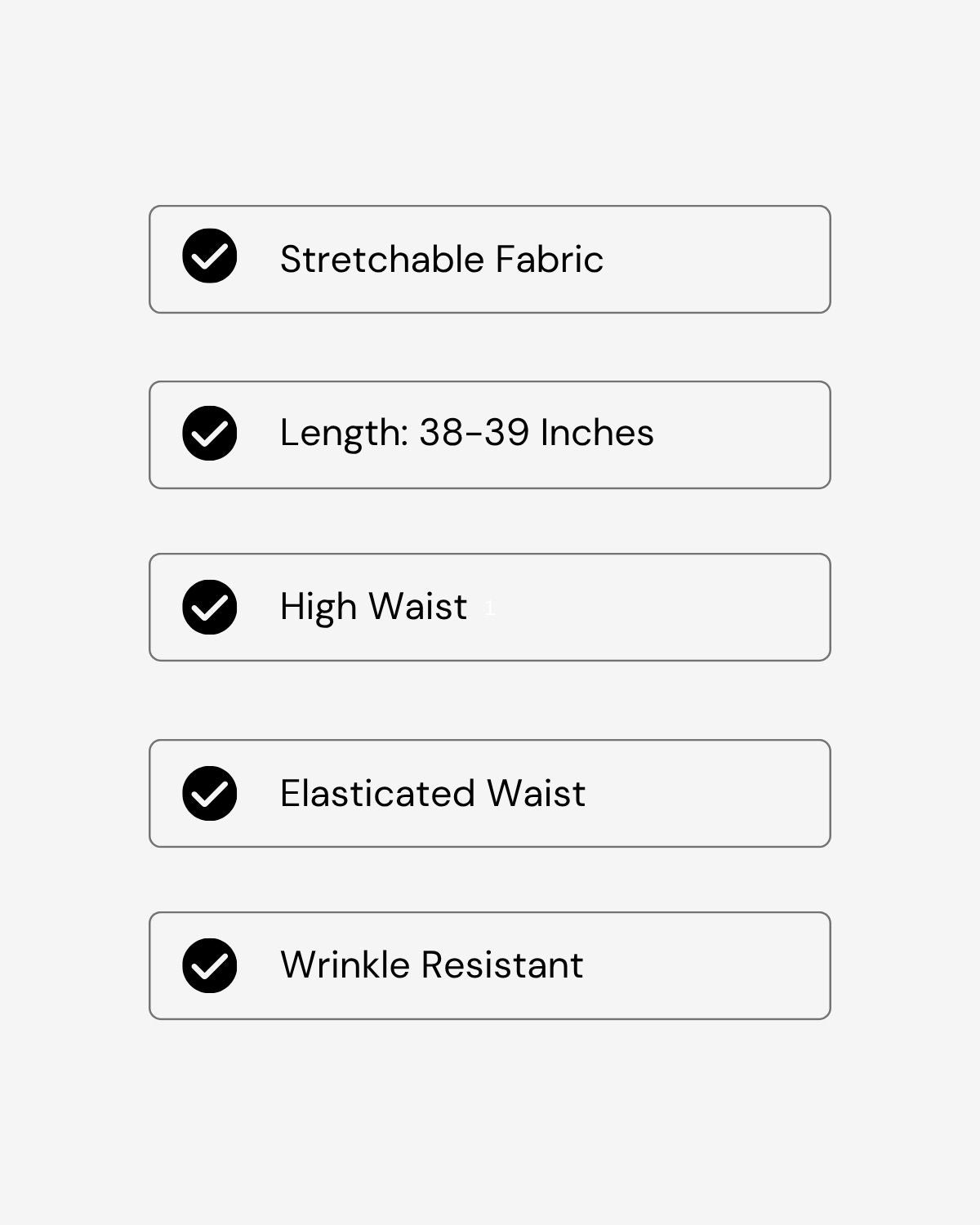Click the "Wrinkle Resistant" text label

431,964
